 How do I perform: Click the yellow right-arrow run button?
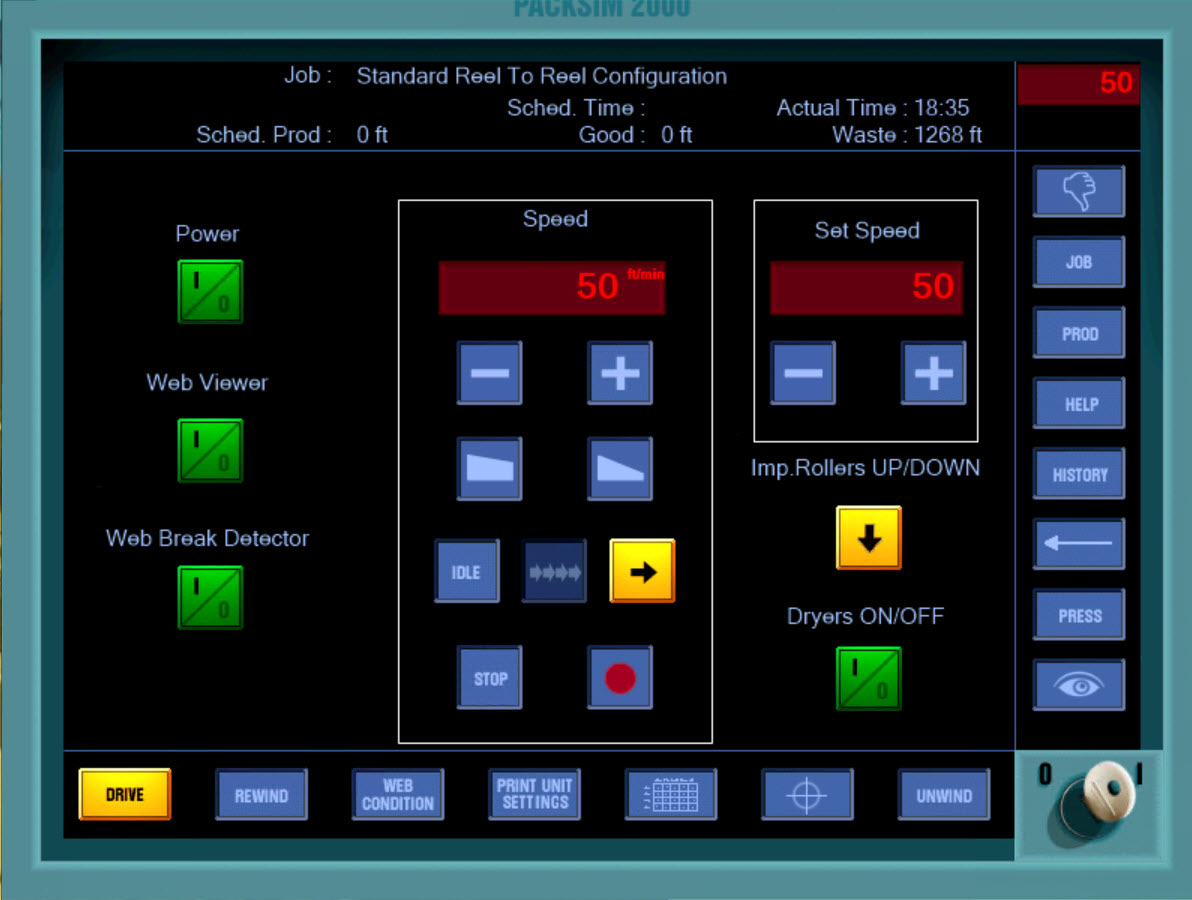(642, 571)
